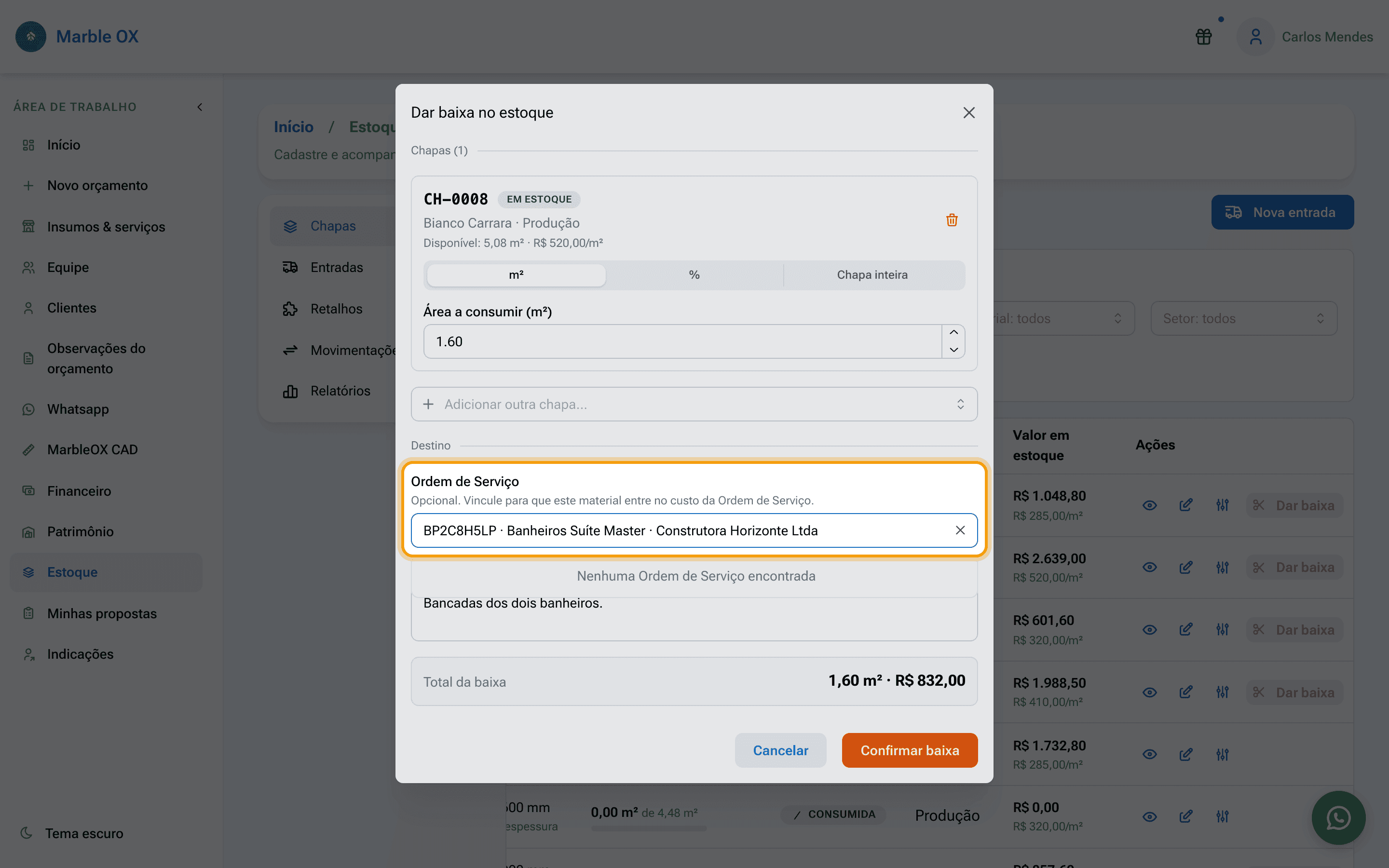Open Observações do orçamento

click(x=106, y=358)
